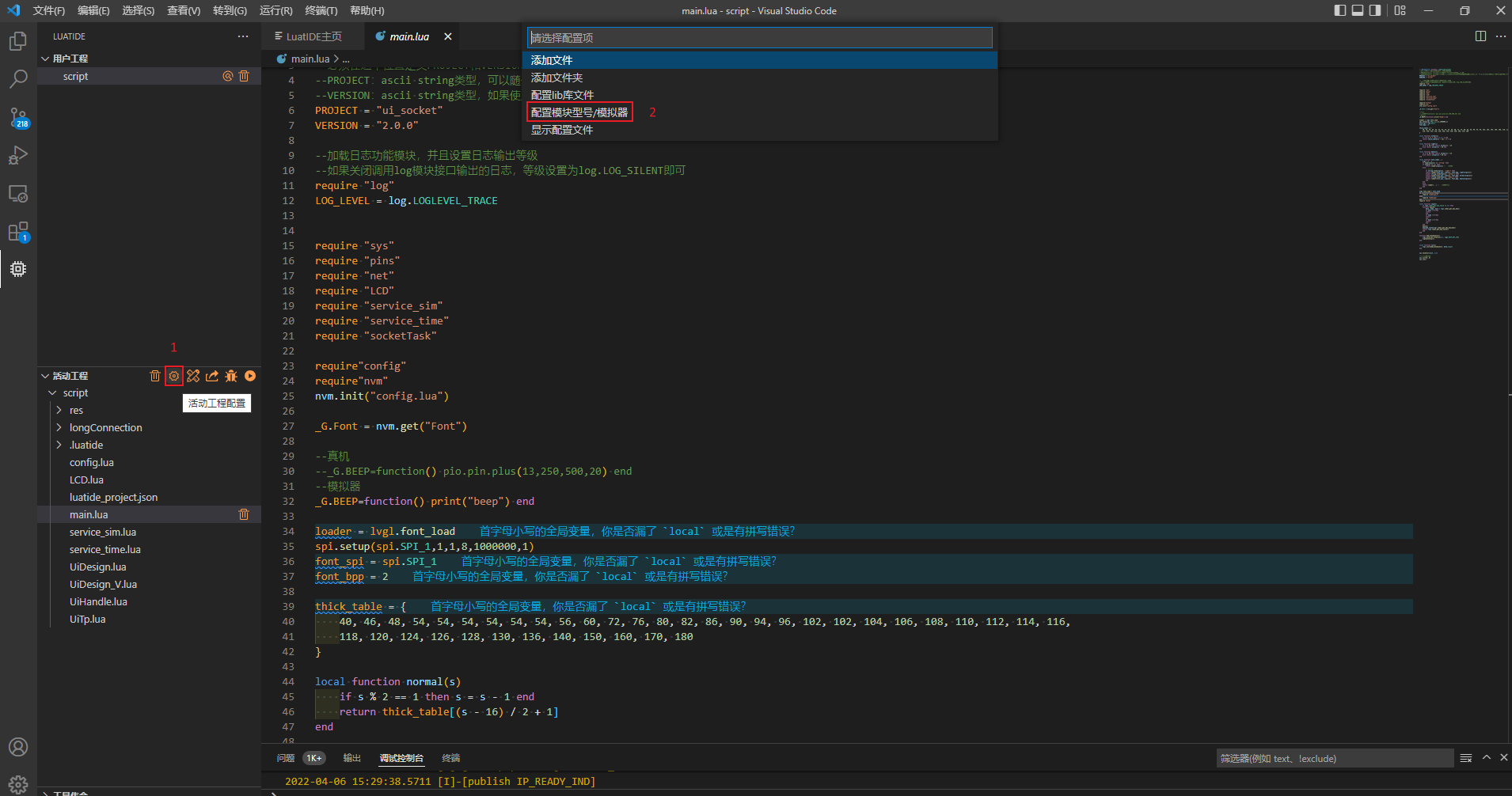Switch to the 问题 panel tab

pyautogui.click(x=286, y=758)
